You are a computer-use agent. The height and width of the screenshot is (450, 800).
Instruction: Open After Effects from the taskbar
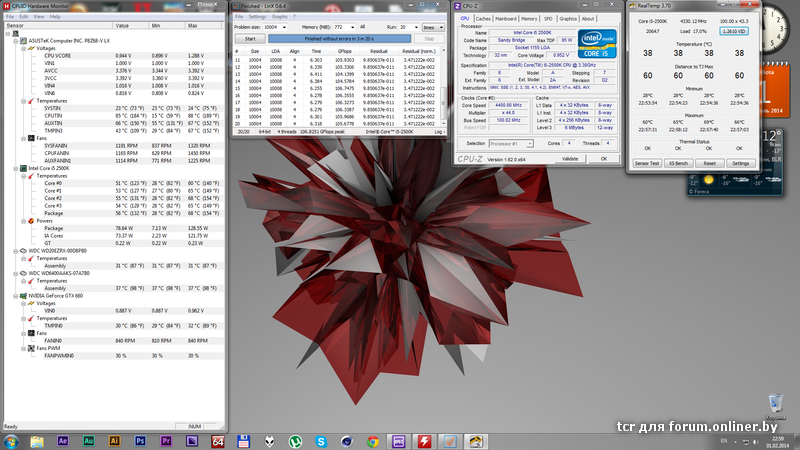click(x=63, y=441)
